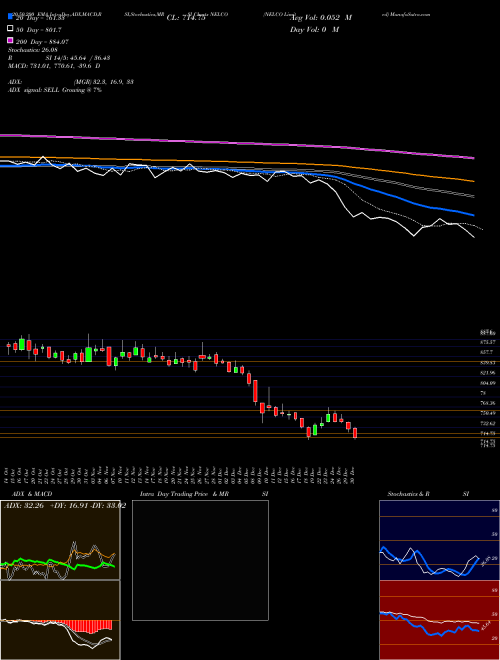Click the '50 Day = 801.7' legend text

tap(38, 29)
